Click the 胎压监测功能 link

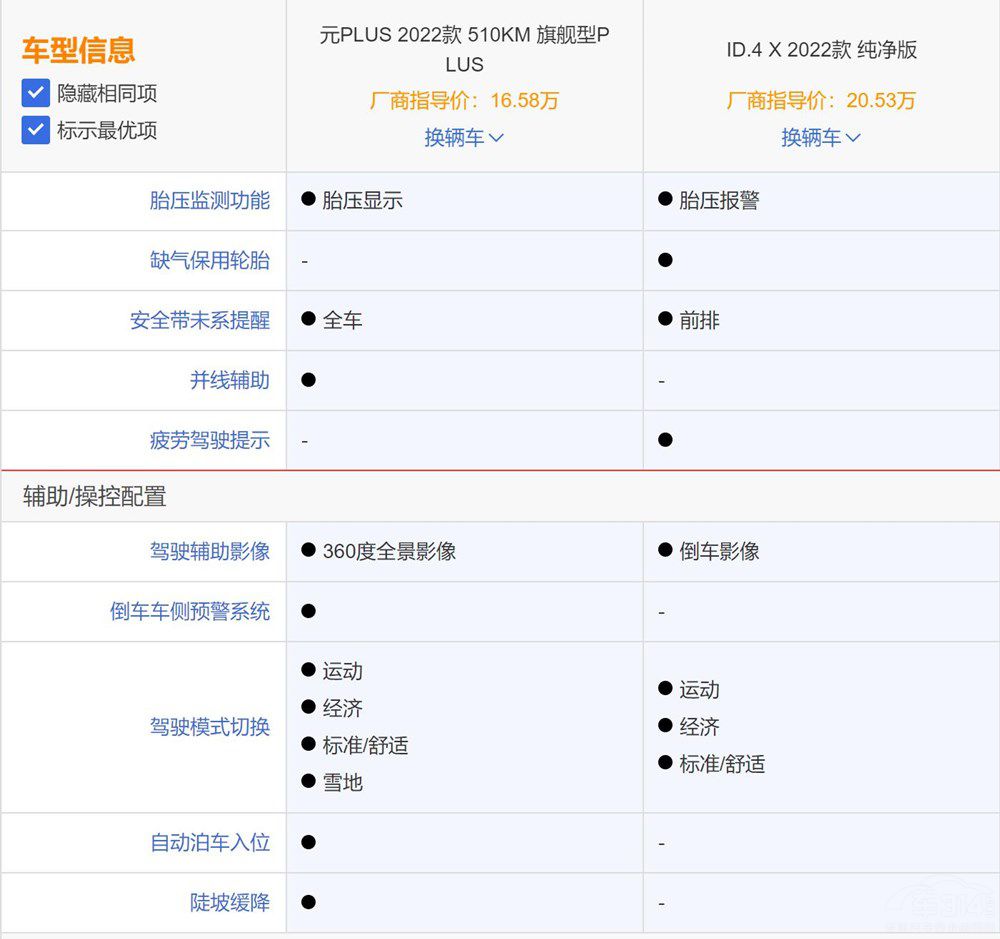click(x=209, y=201)
